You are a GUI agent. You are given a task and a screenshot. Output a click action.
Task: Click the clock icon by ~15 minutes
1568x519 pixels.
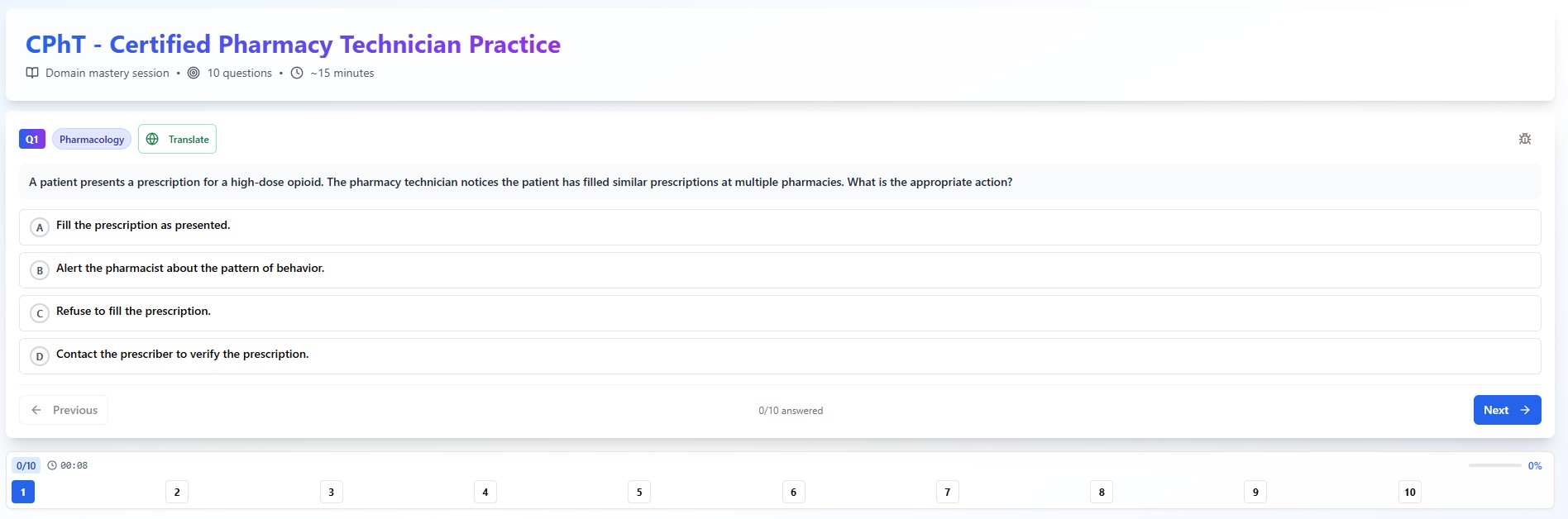(297, 73)
